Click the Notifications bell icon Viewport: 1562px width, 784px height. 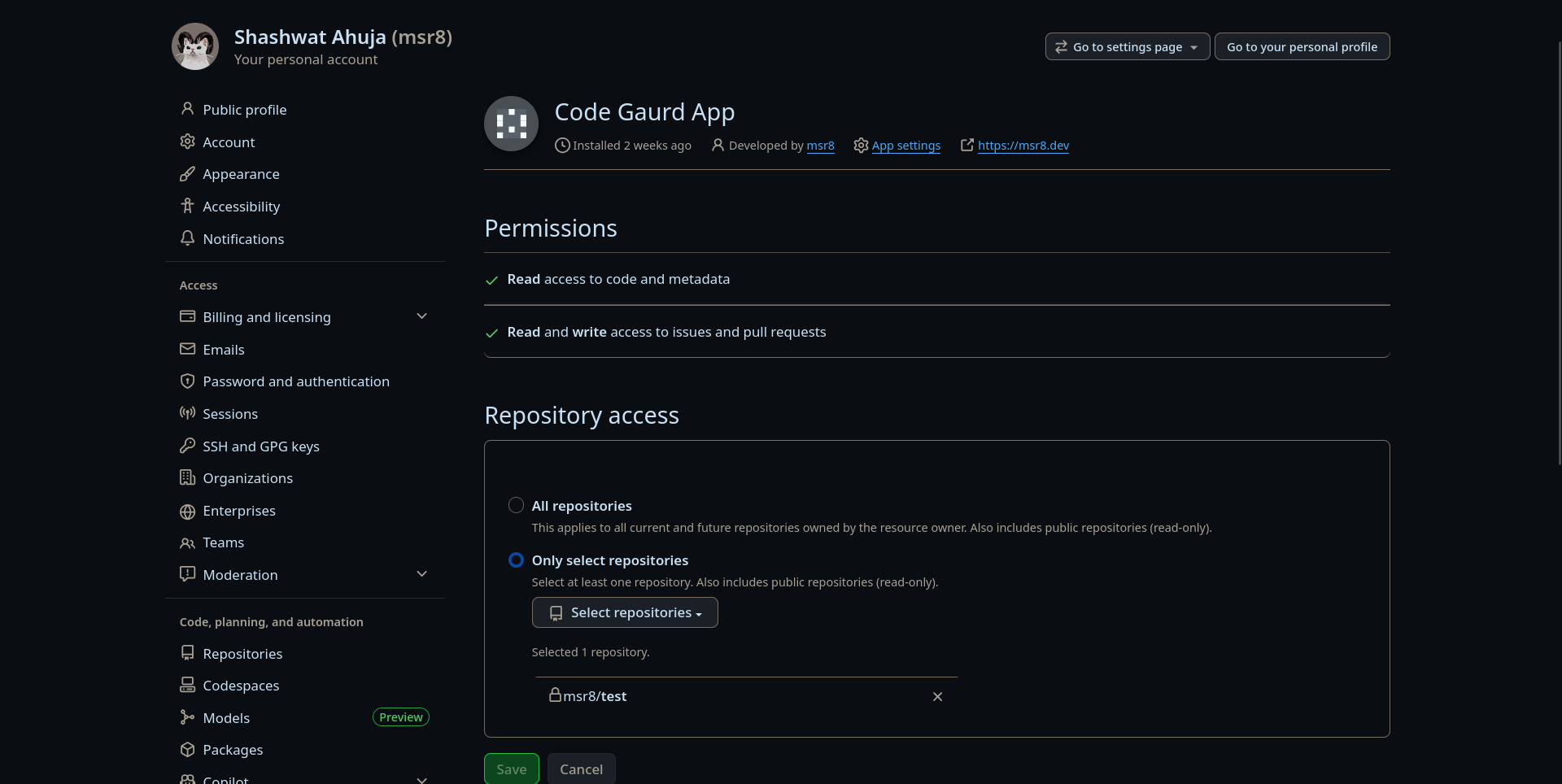[187, 238]
